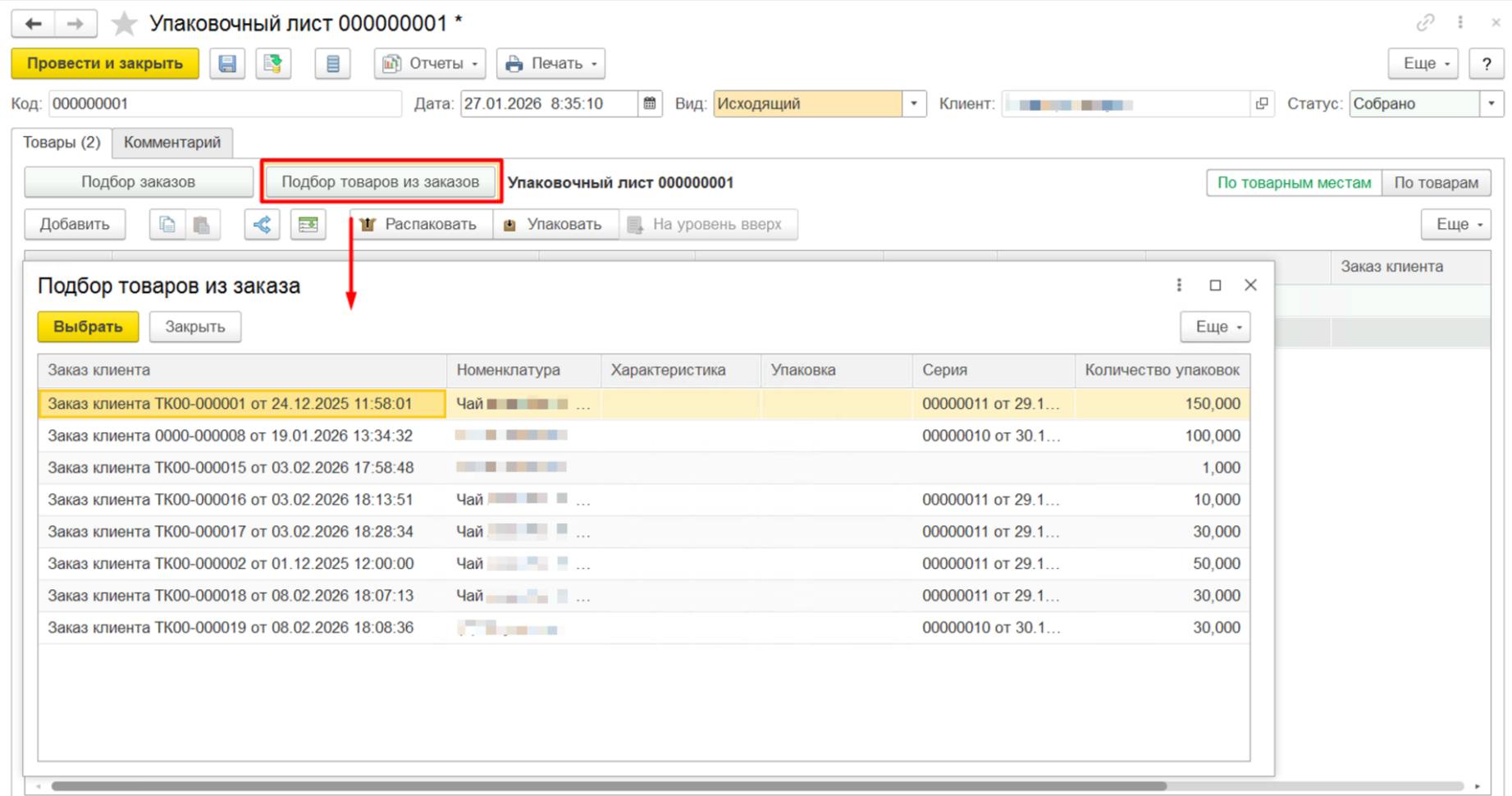Click quantity cell 100,000
Screen dimensions: 1512x796
point(1163,436)
